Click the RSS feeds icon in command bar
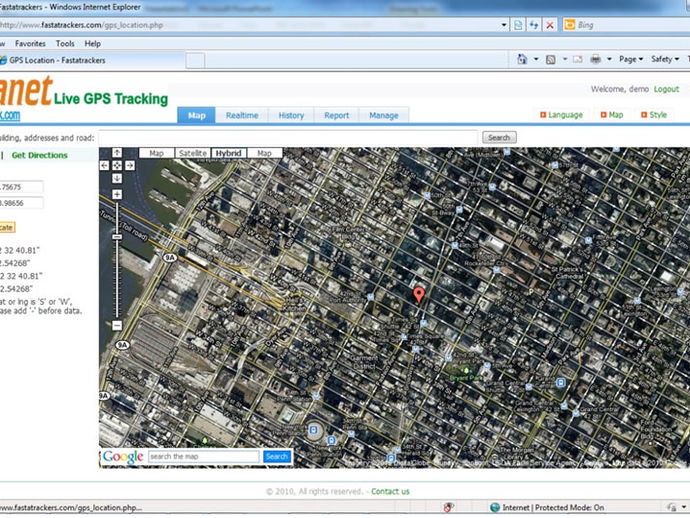Image resolution: width=690 pixels, height=518 pixels. coord(551,59)
